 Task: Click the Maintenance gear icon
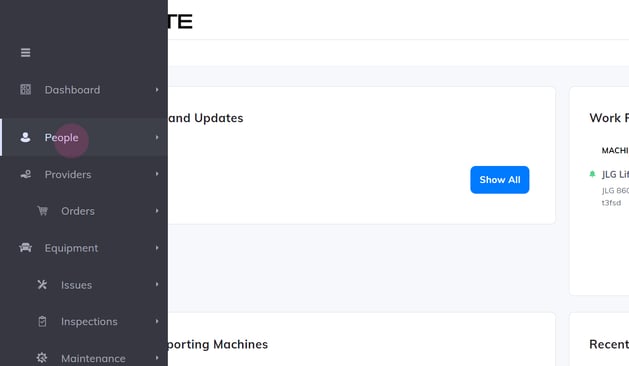42,358
